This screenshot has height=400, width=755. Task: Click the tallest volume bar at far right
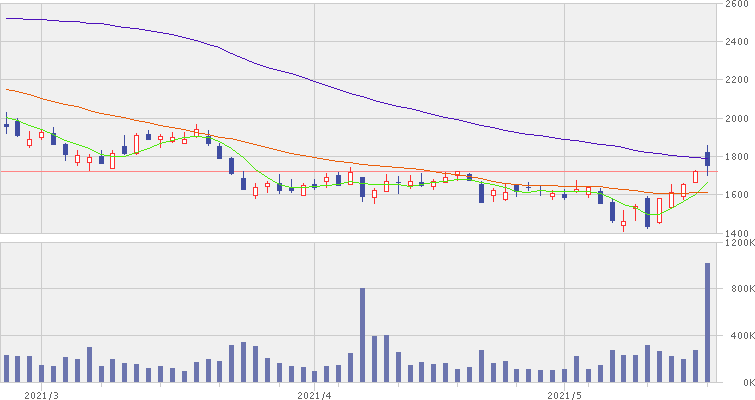pyautogui.click(x=707, y=323)
